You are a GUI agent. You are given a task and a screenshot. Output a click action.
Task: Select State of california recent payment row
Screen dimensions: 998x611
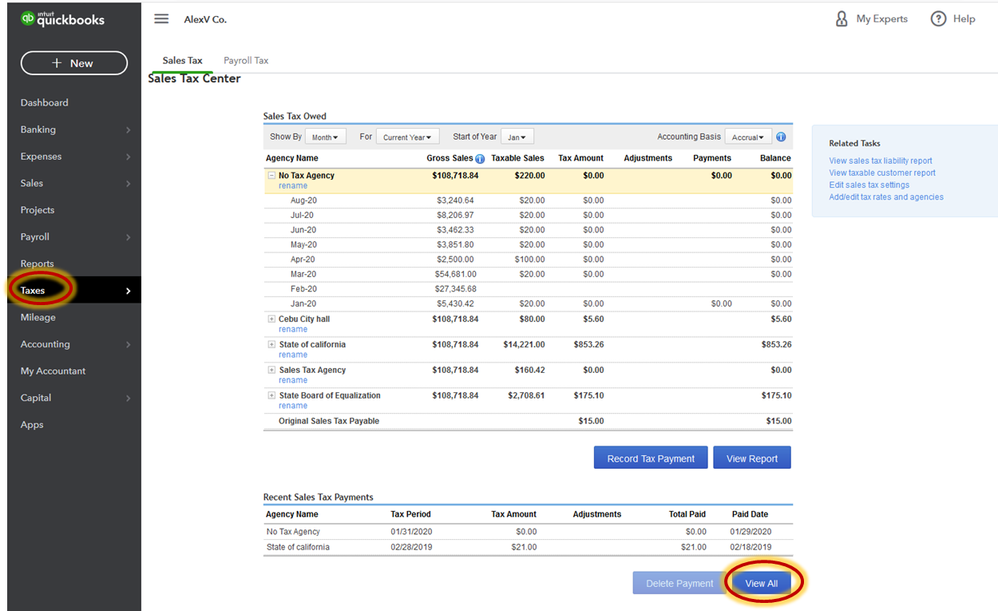[528, 547]
